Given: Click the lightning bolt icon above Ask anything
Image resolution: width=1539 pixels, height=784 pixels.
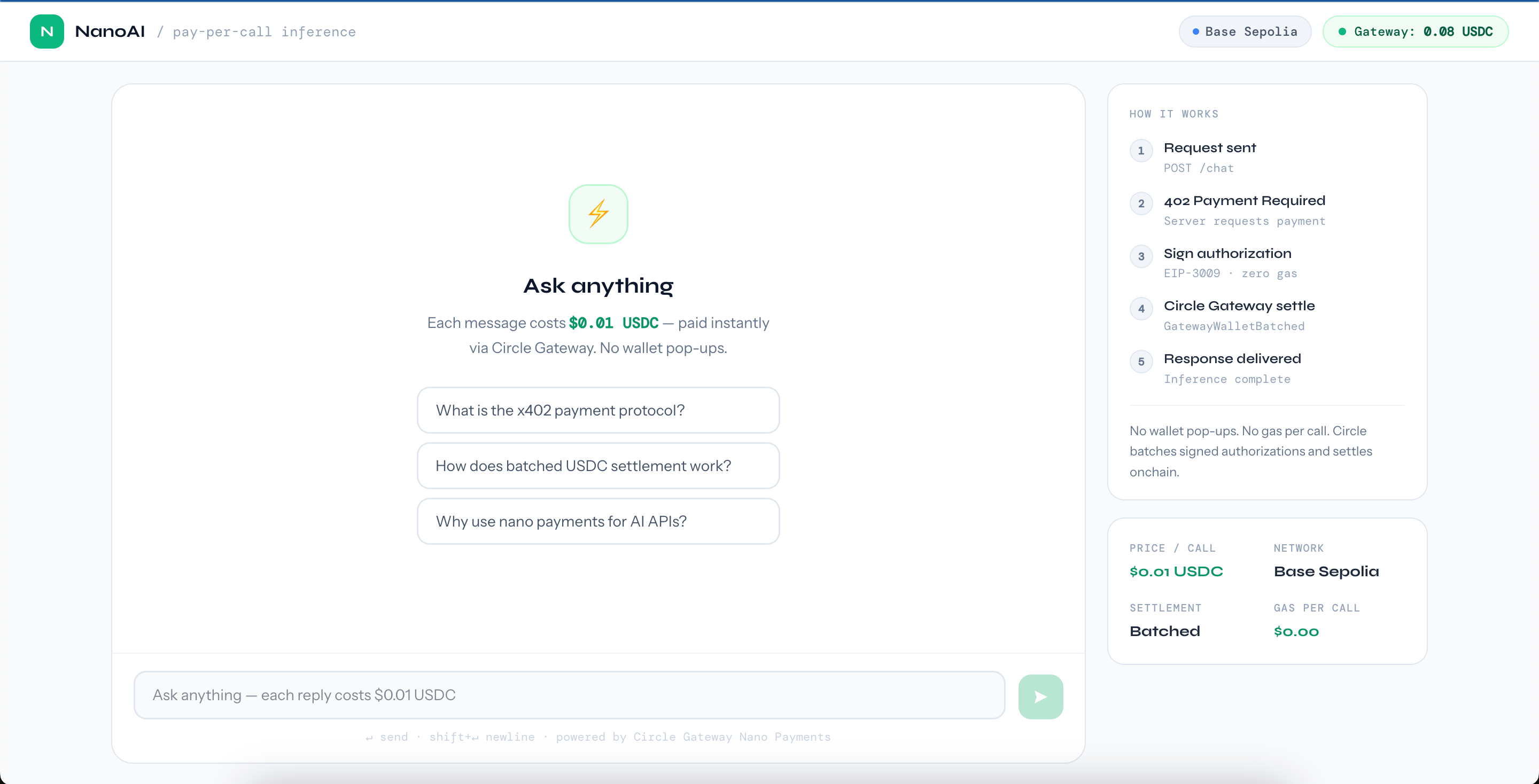Looking at the screenshot, I should click(x=598, y=214).
